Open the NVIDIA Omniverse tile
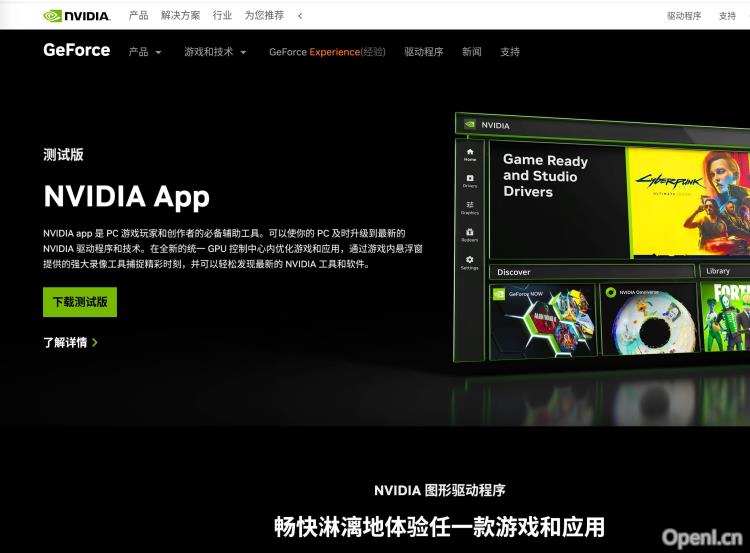Image resolution: width=750 pixels, height=553 pixels. (x=648, y=319)
